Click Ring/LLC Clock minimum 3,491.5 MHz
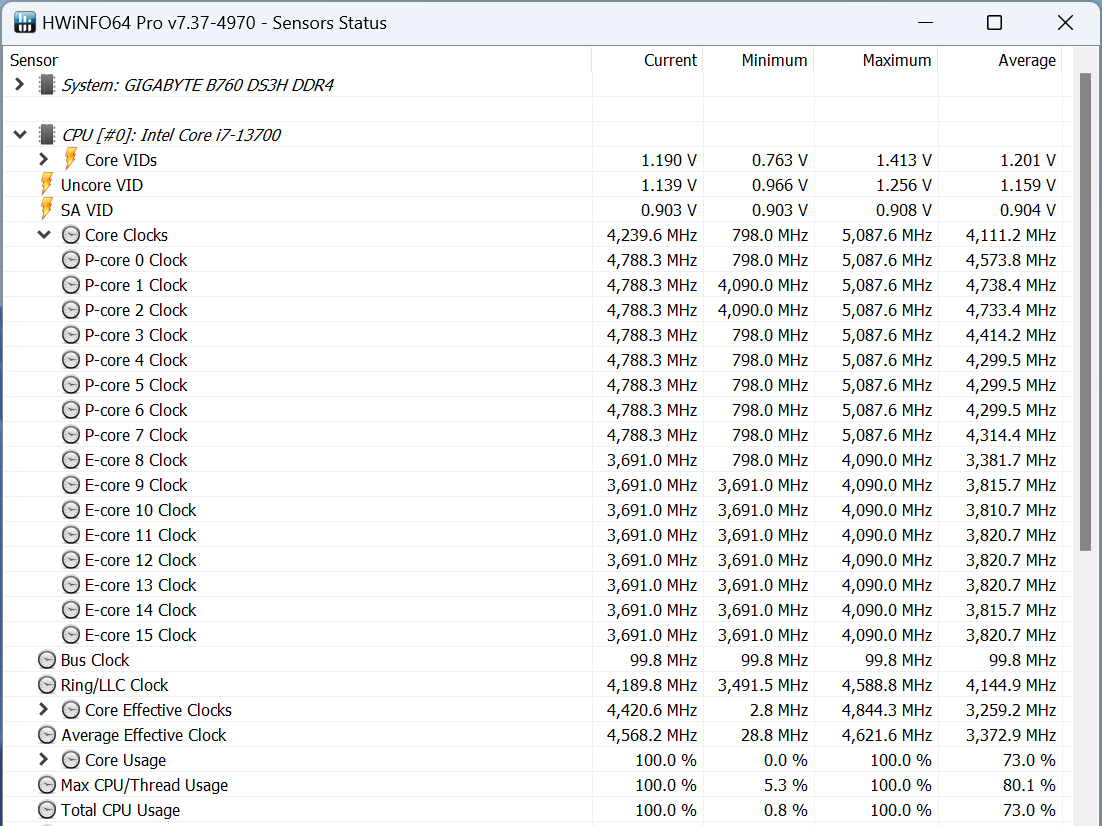The width and height of the screenshot is (1102, 826). 763,685
